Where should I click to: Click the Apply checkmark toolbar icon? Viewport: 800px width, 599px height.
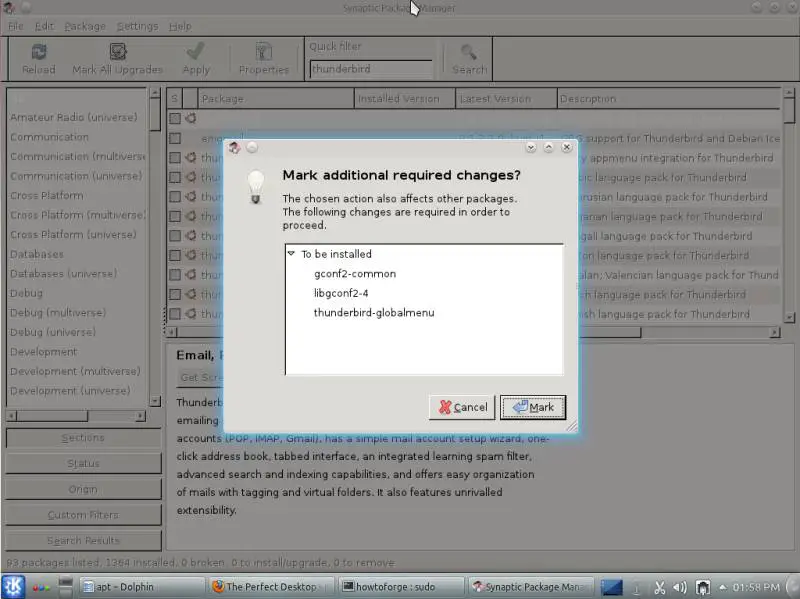click(196, 52)
